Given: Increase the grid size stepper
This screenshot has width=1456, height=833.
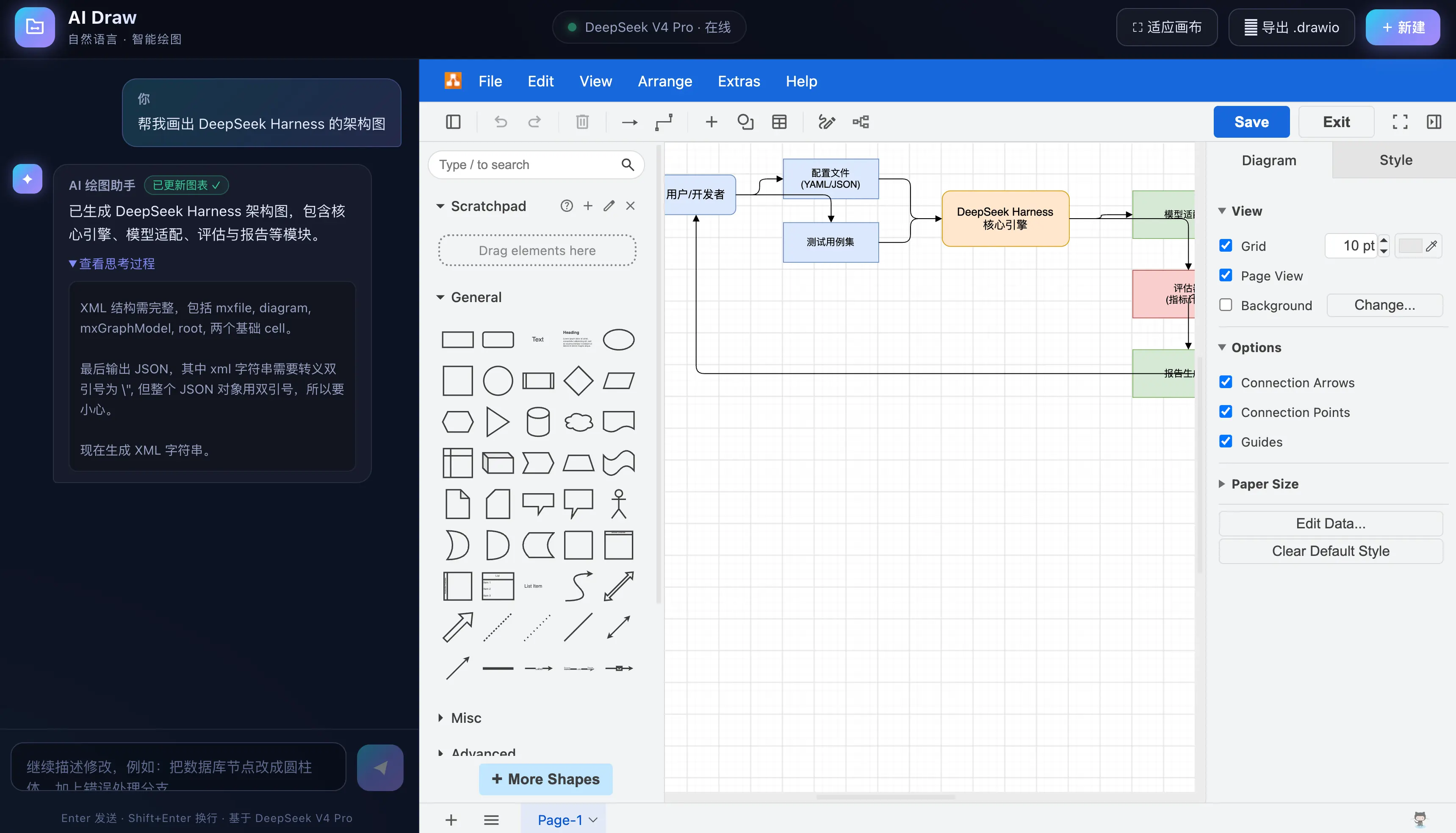Looking at the screenshot, I should [1384, 241].
